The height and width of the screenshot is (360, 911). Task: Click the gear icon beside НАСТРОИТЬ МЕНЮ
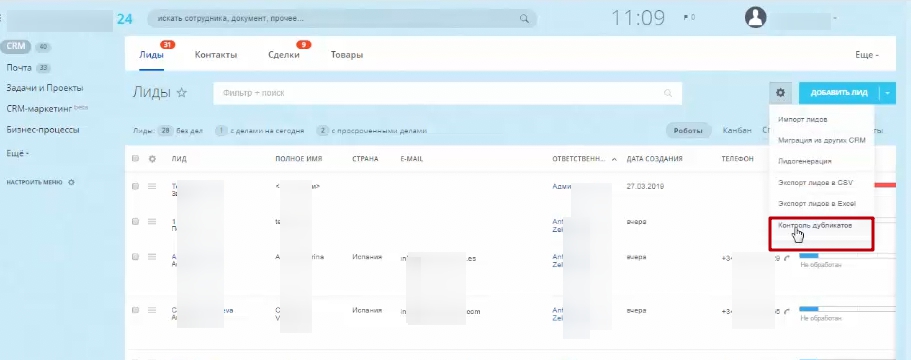71,182
